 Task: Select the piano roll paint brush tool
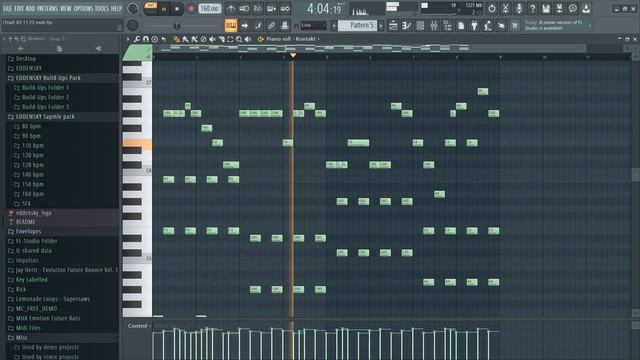[x=185, y=39]
